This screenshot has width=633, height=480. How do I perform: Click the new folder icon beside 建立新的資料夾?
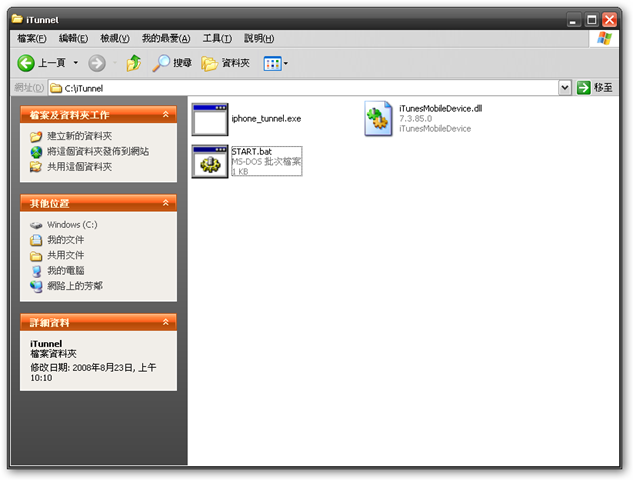[36, 136]
